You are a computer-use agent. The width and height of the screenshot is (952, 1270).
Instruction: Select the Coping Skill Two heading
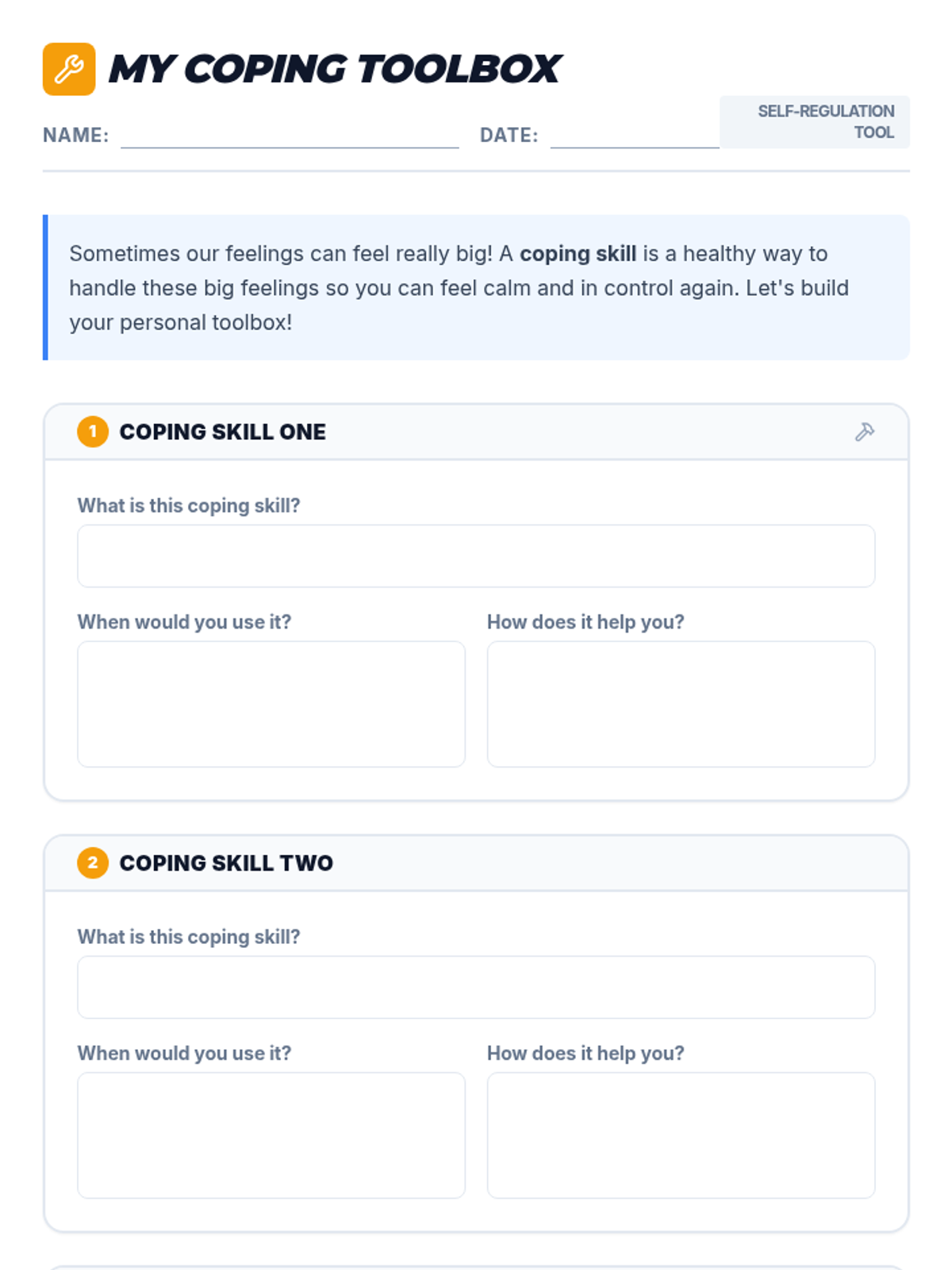[x=226, y=863]
